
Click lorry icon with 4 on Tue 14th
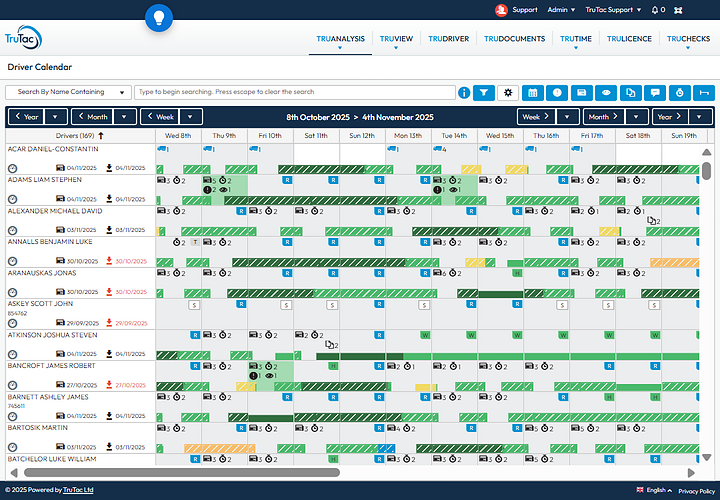438,149
